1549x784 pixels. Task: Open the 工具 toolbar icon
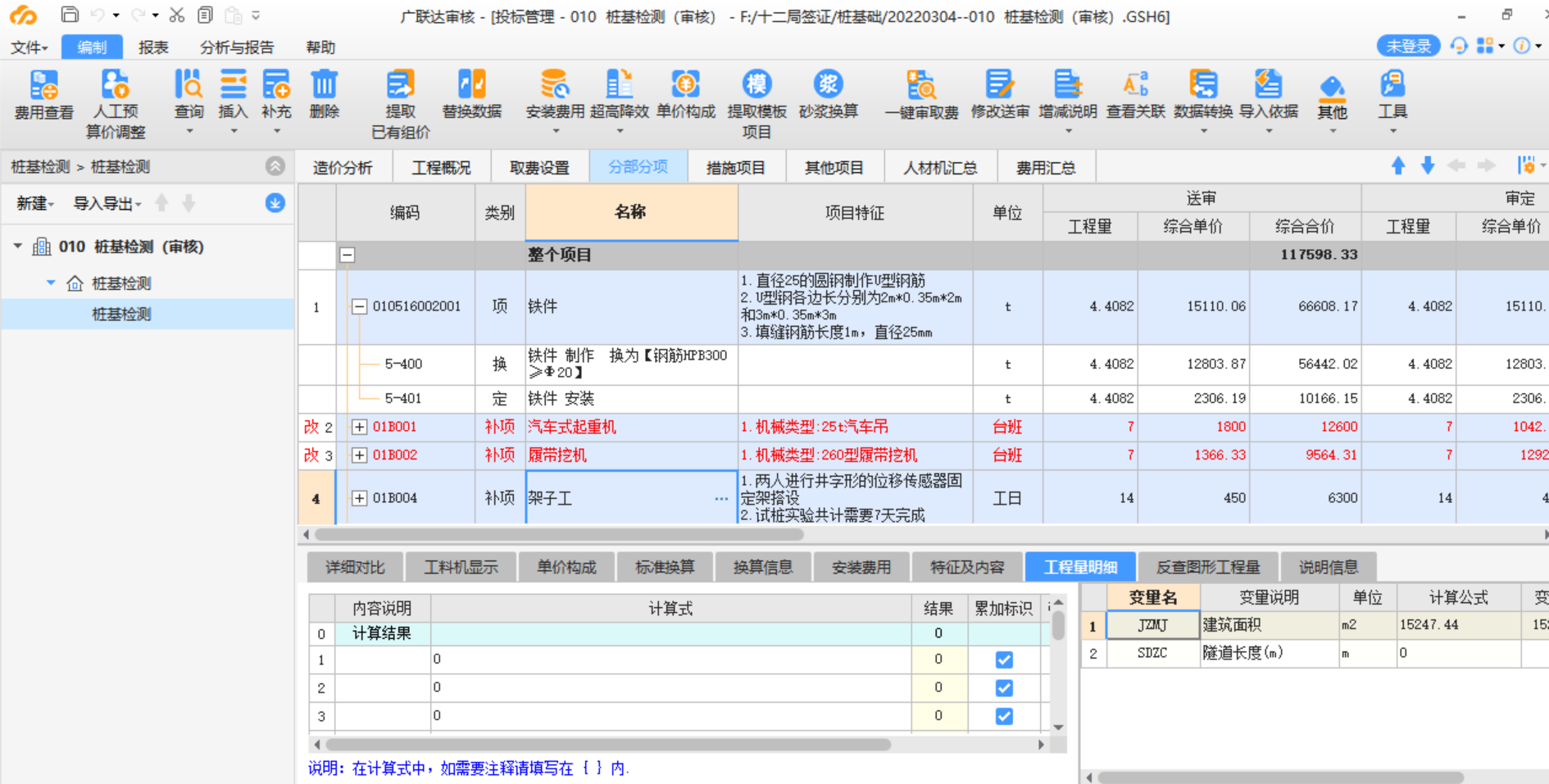(1392, 85)
